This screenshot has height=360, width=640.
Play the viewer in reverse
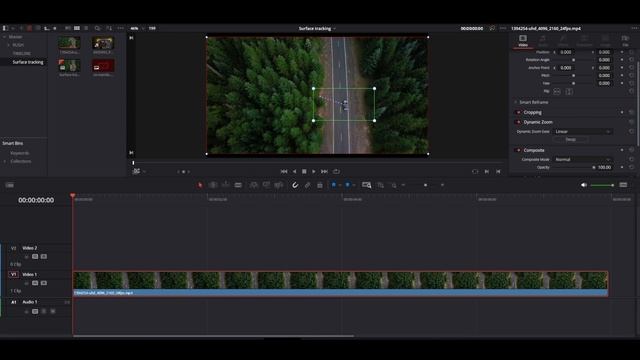294,171
